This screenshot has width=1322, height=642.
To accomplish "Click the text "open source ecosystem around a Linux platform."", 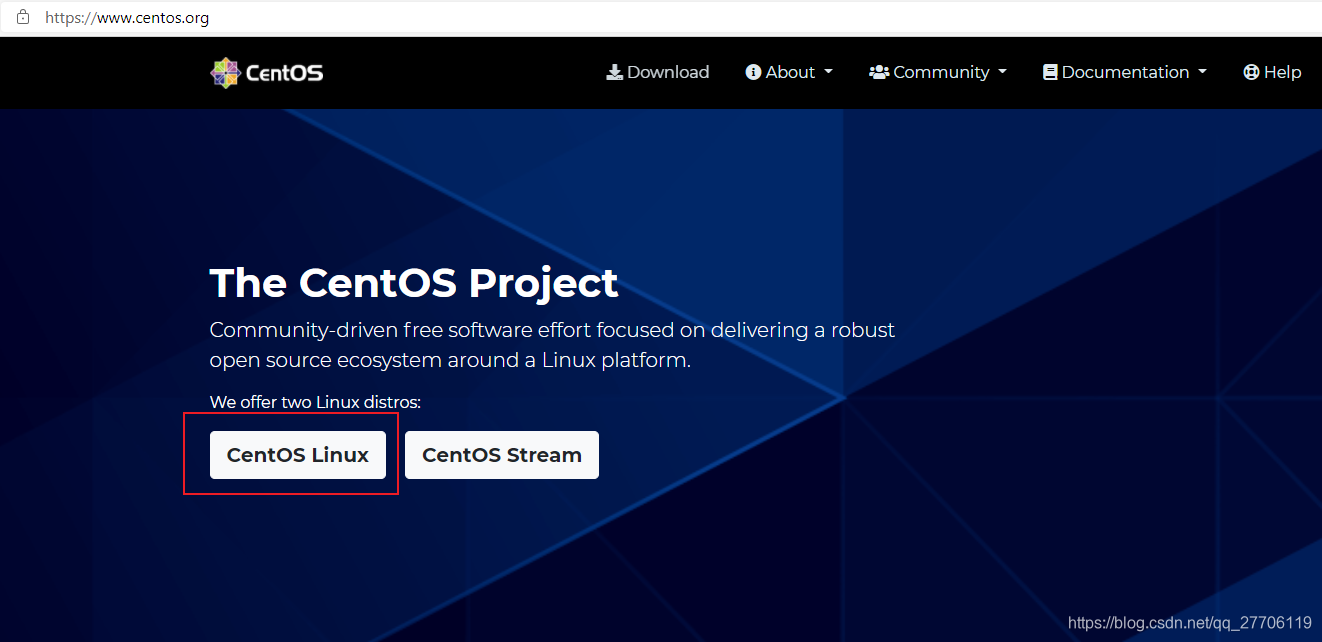I will (x=450, y=360).
